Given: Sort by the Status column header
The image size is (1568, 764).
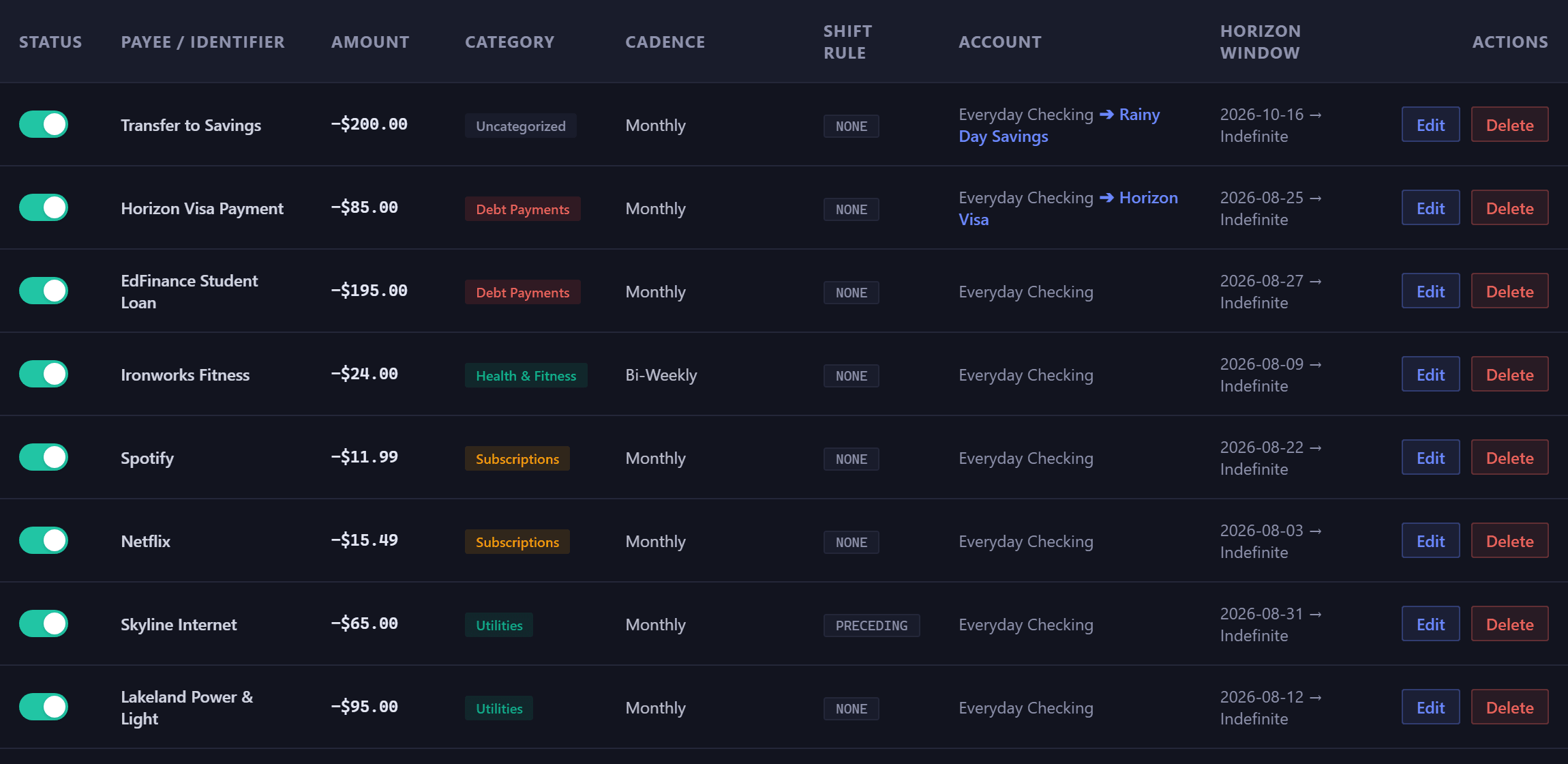Looking at the screenshot, I should pyautogui.click(x=50, y=42).
